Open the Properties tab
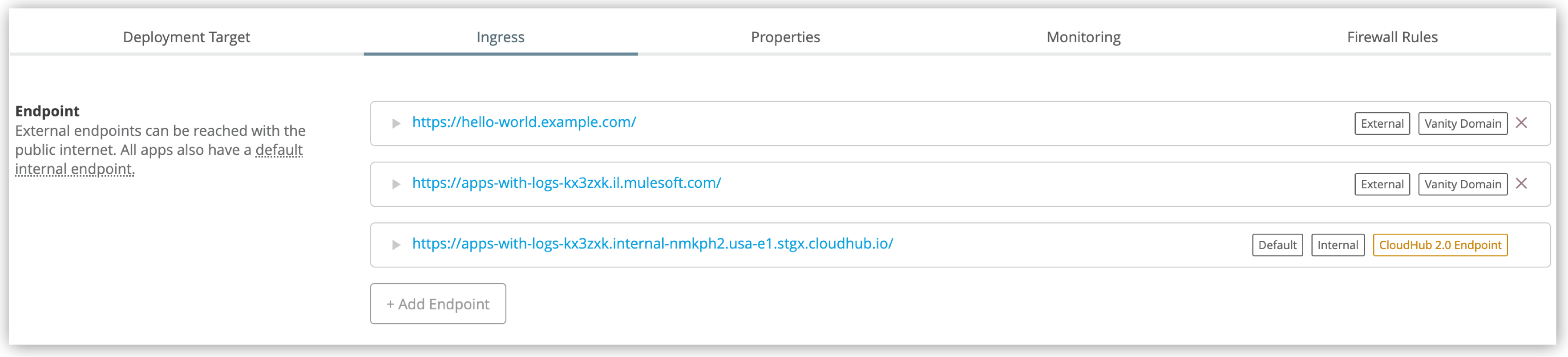 pos(785,37)
